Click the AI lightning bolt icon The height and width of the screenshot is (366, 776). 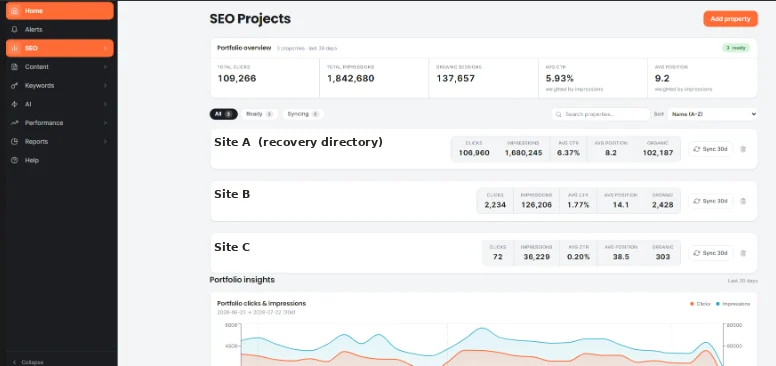tap(14, 104)
